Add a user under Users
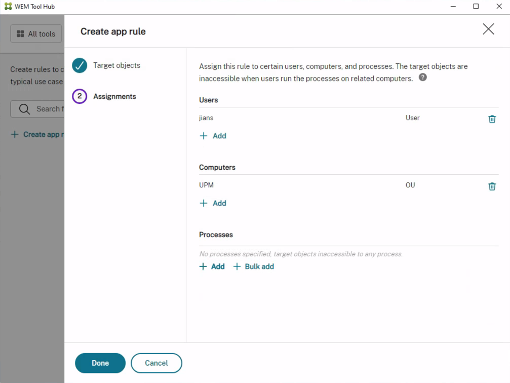The width and height of the screenshot is (510, 383). tap(213, 136)
